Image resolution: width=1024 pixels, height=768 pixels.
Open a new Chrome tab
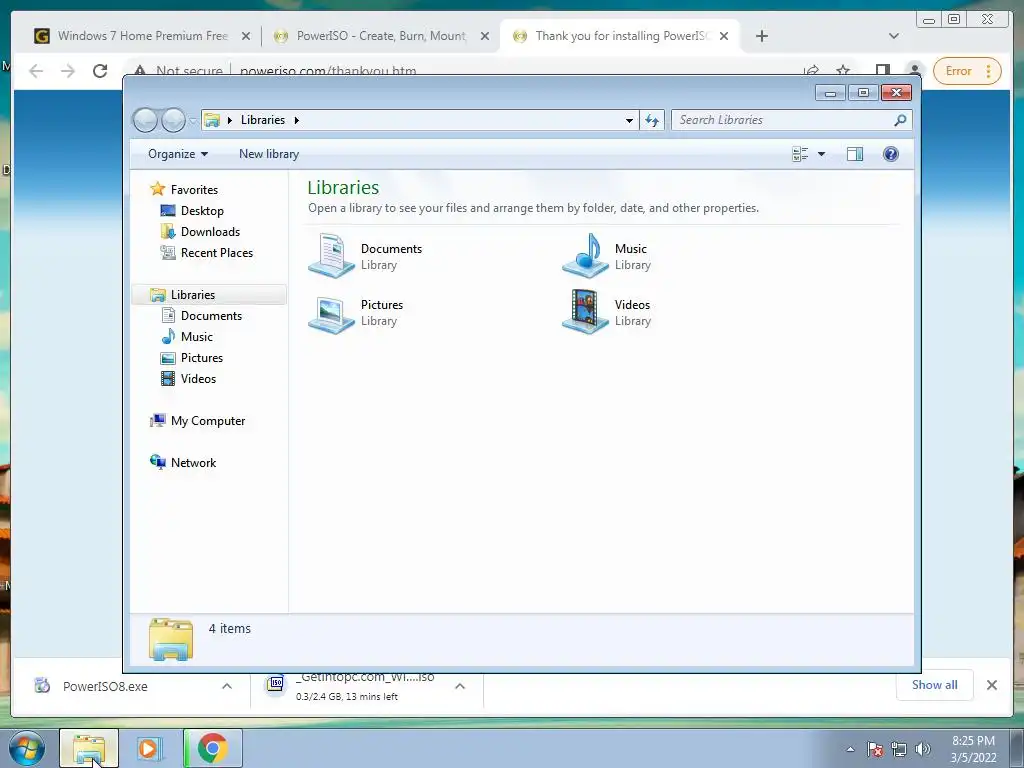pos(761,36)
